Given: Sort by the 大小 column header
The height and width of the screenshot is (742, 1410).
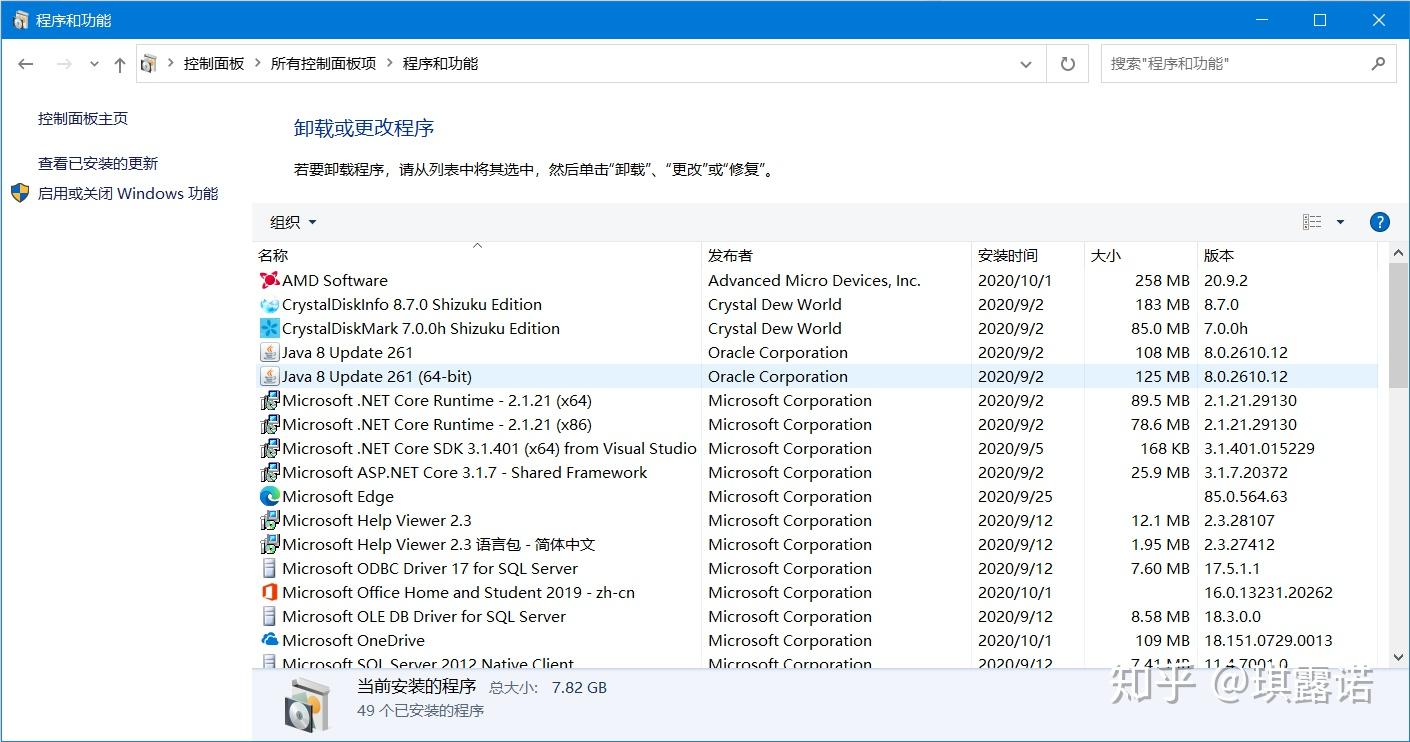Looking at the screenshot, I should [x=1141, y=256].
